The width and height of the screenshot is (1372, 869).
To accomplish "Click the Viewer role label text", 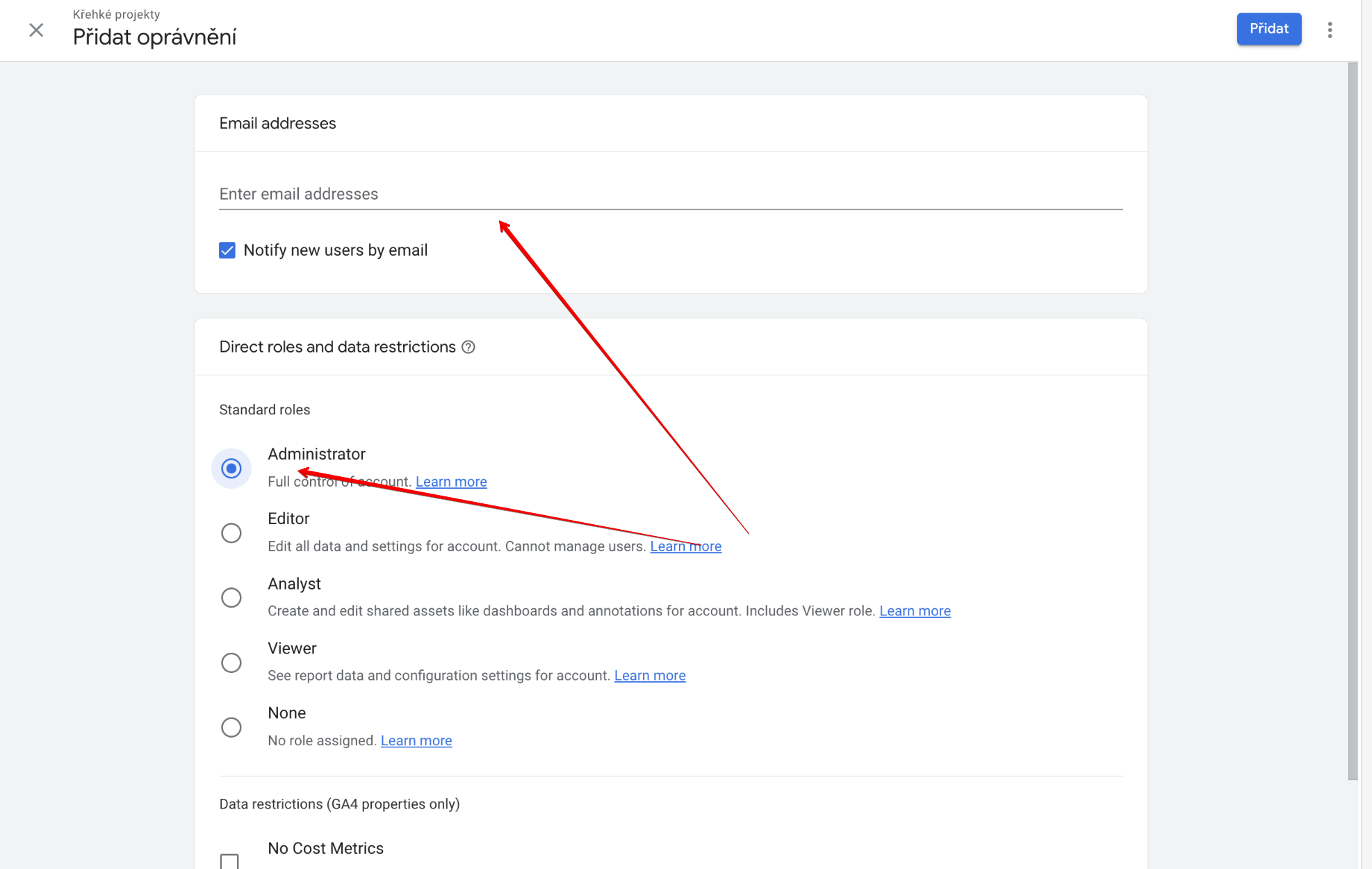I will (292, 649).
